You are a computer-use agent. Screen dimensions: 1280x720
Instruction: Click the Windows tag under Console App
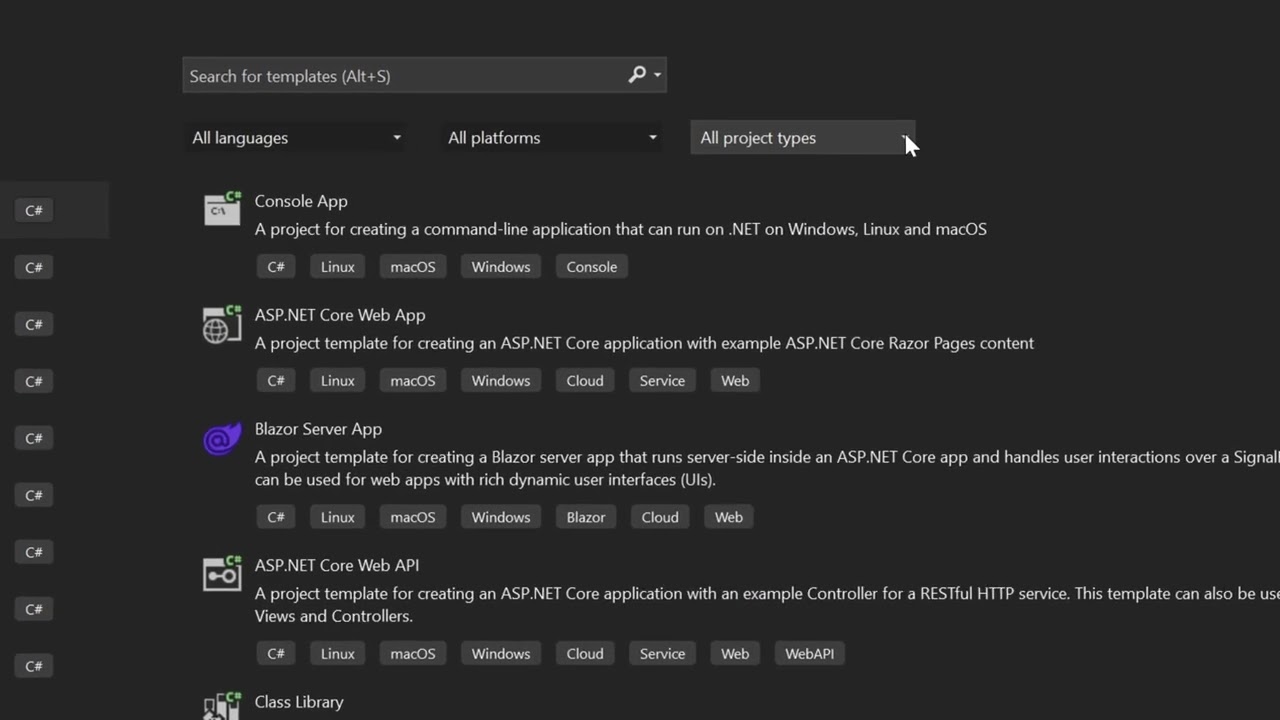[x=501, y=267]
